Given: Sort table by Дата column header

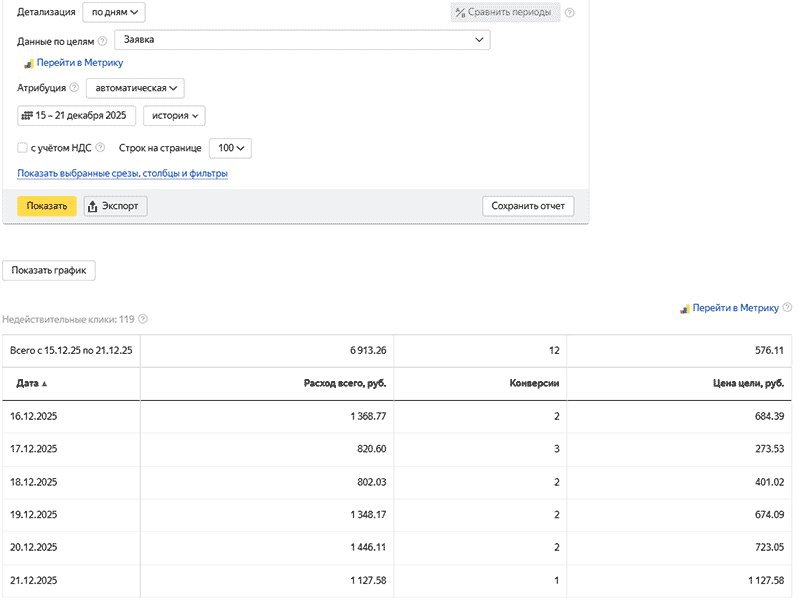Looking at the screenshot, I should tap(32, 384).
